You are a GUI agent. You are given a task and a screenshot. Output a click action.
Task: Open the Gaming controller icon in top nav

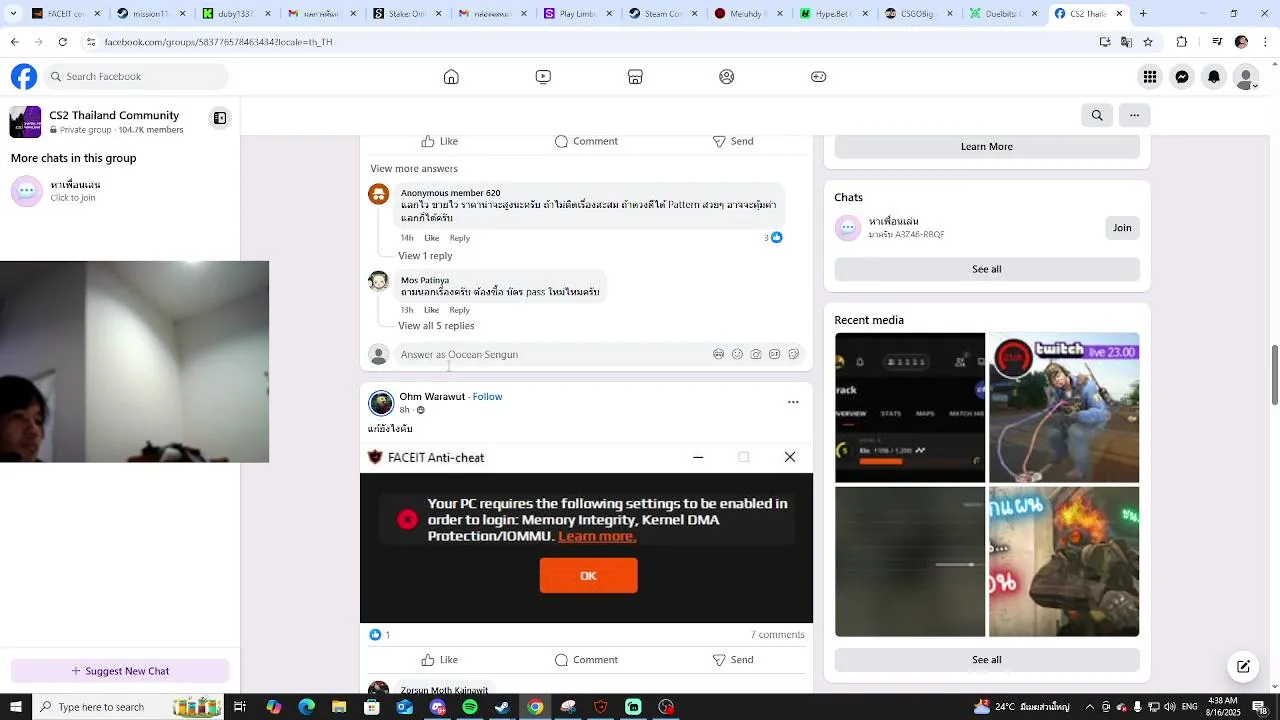[819, 77]
